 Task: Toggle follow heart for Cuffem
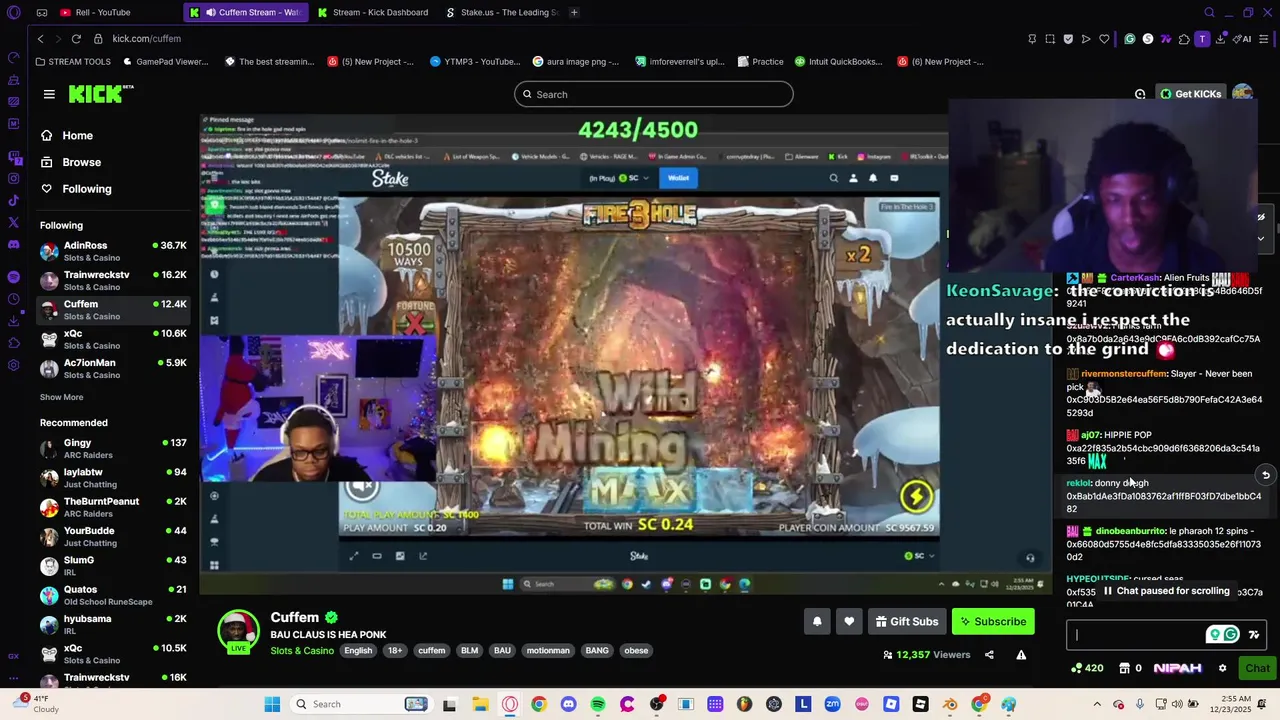pos(849,621)
